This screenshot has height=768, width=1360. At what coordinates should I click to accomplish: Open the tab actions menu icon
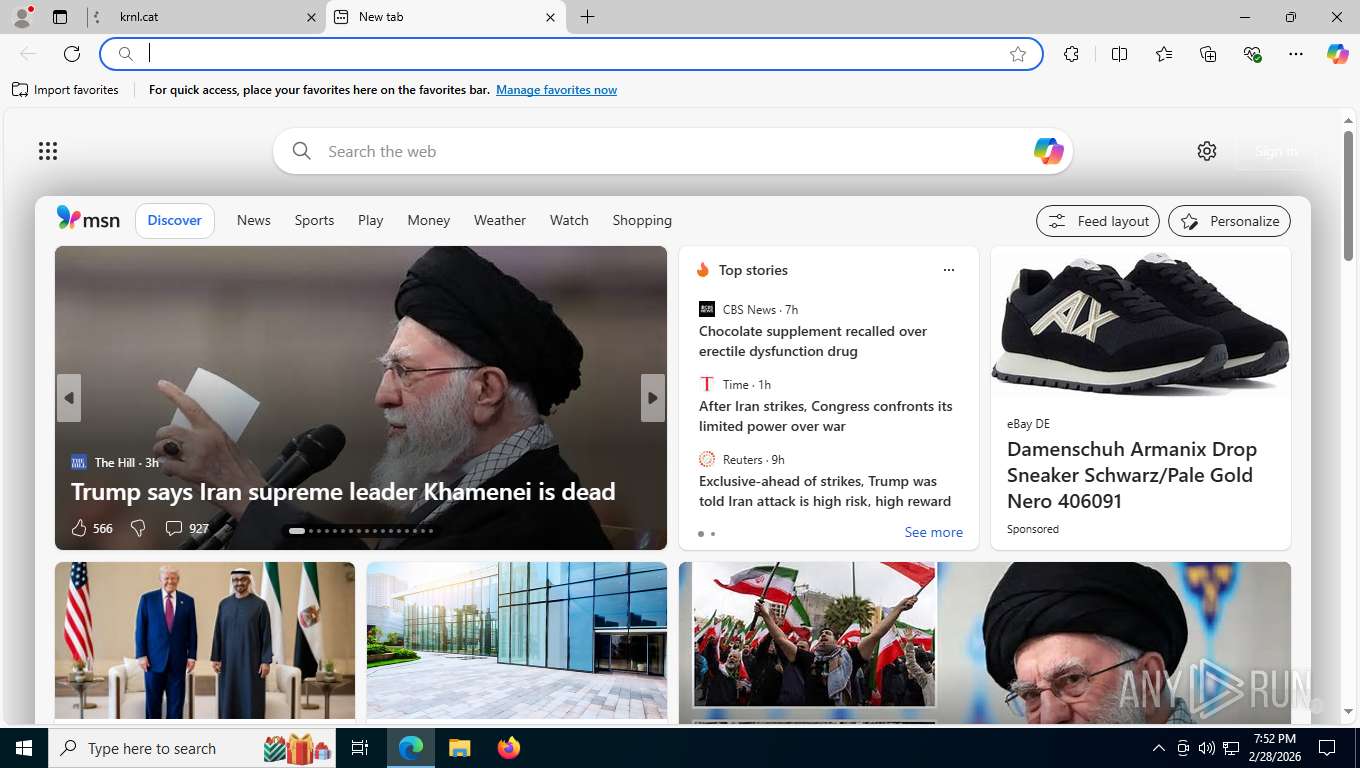pyautogui.click(x=60, y=17)
